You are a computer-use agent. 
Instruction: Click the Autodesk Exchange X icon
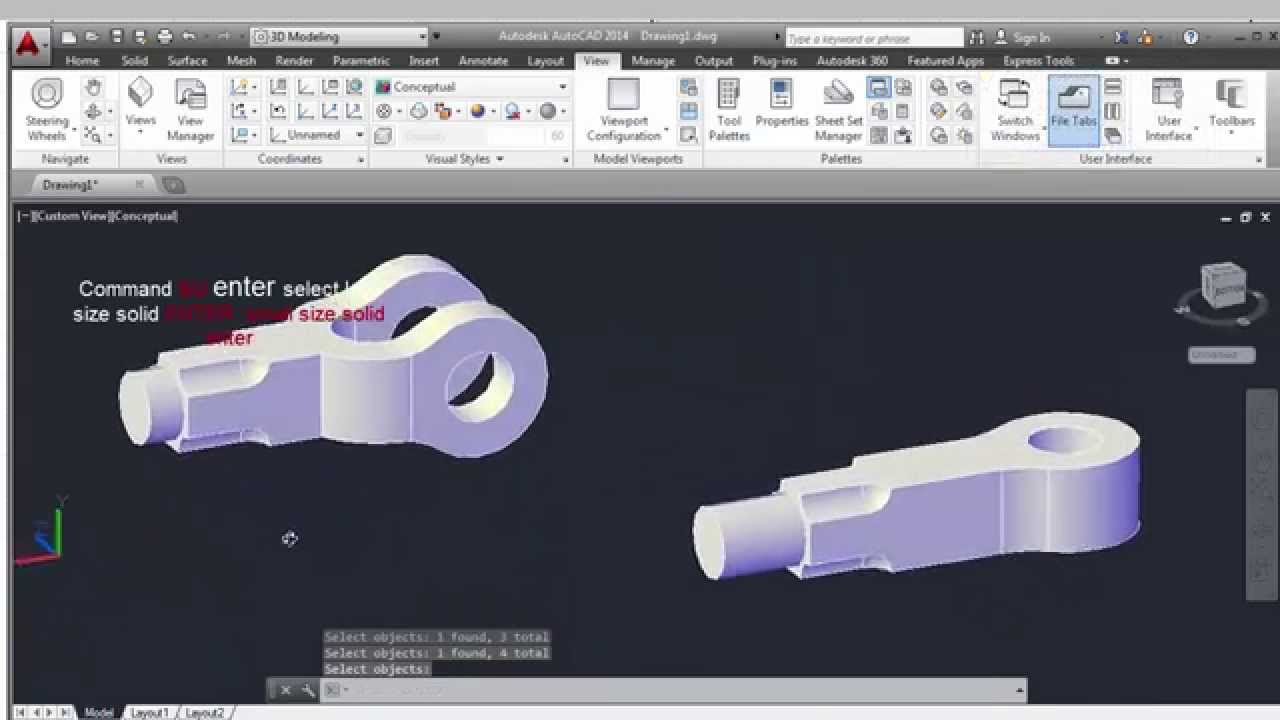[x=1121, y=37]
